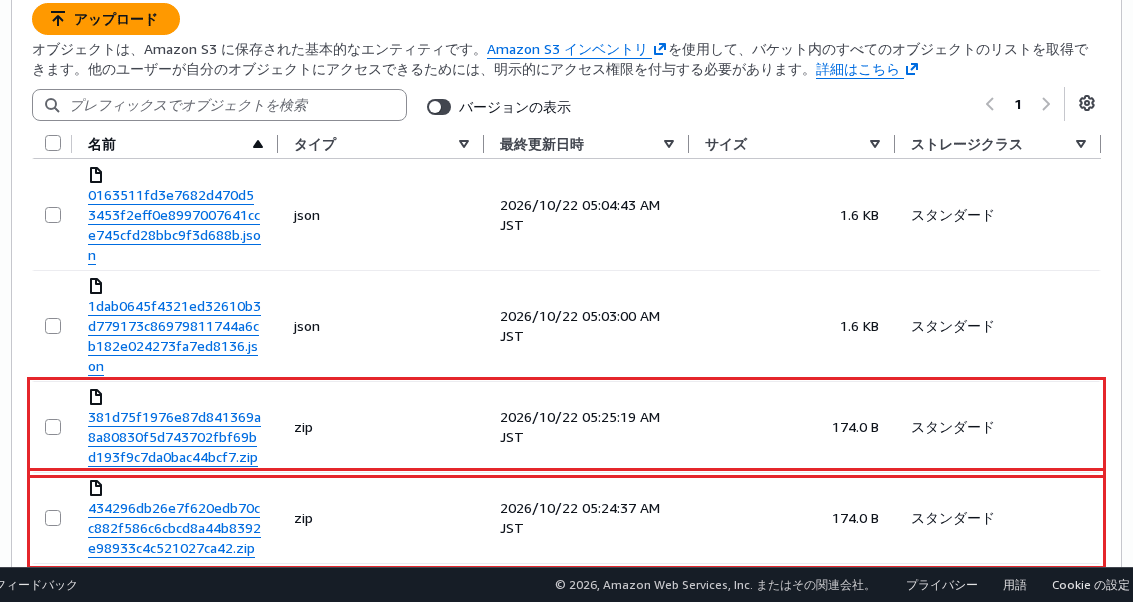Sort the 最終更新日時 column
Screen dimensions: 1133x602
(x=669, y=145)
